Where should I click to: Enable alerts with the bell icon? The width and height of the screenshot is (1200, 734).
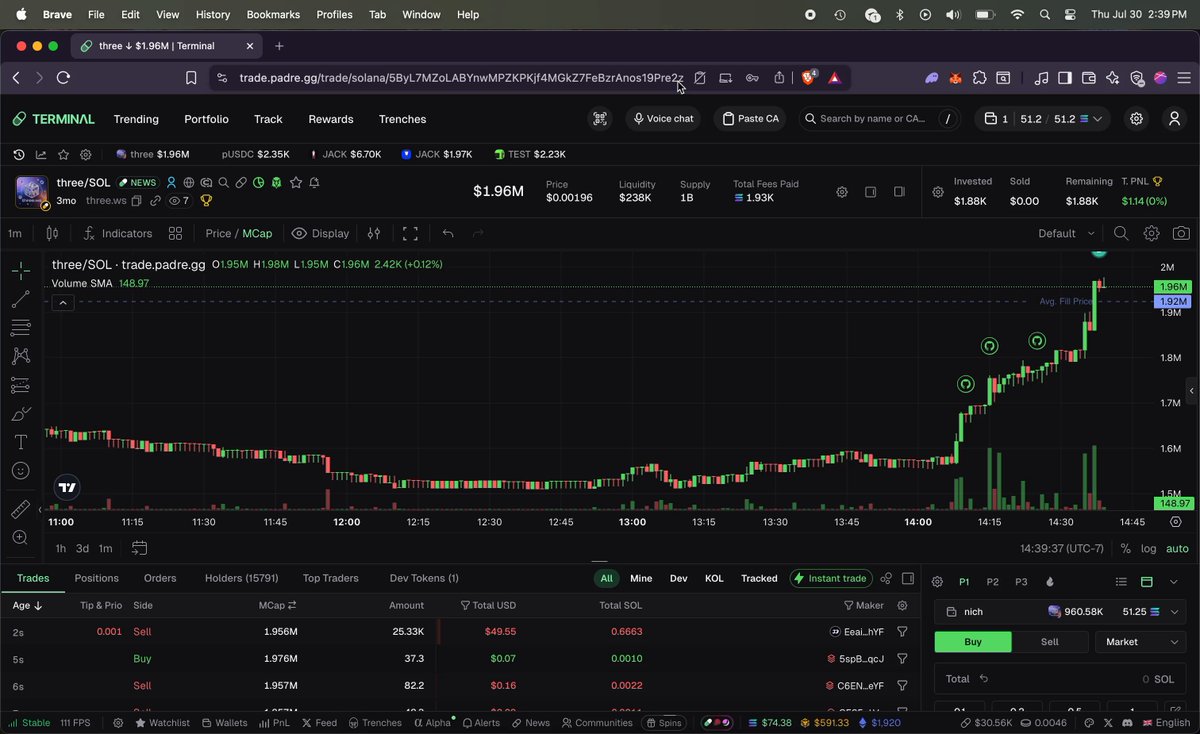[x=314, y=183]
